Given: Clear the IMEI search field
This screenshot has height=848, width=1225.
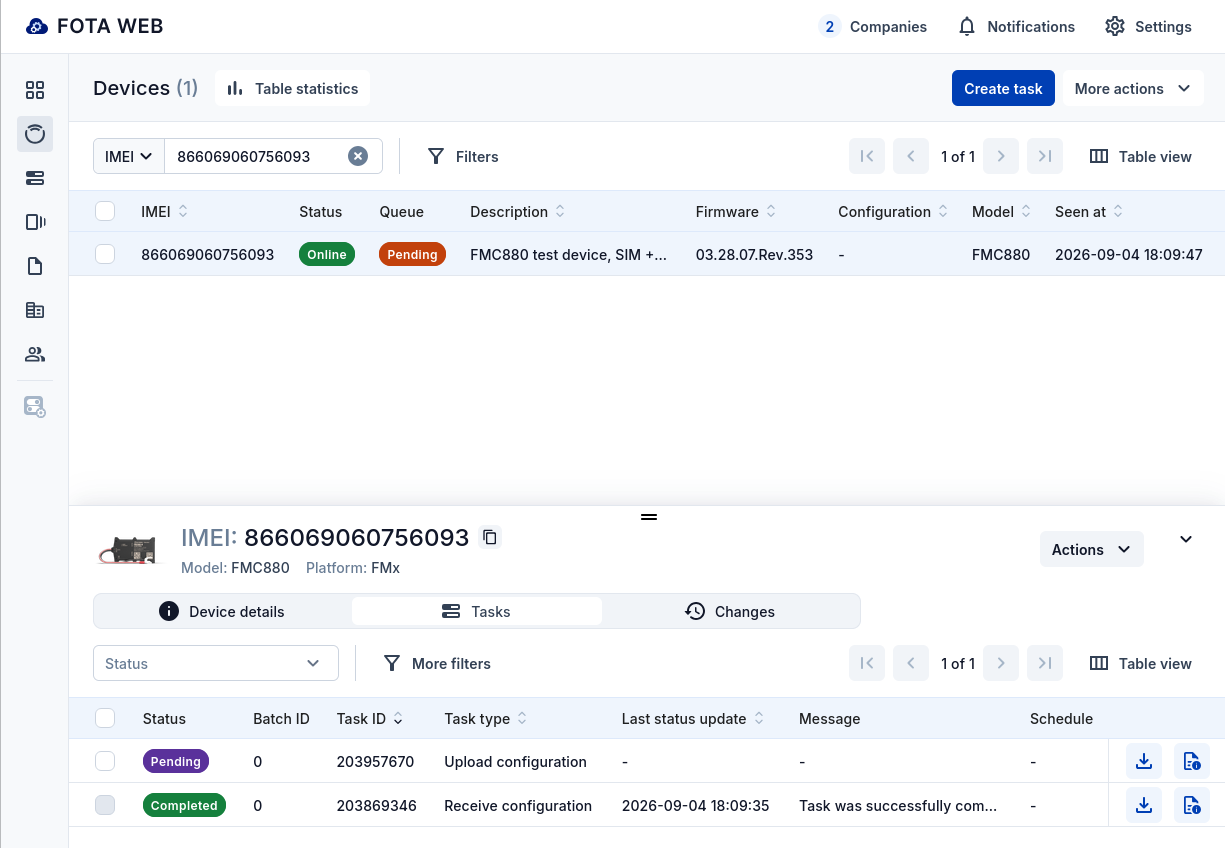Looking at the screenshot, I should (x=358, y=156).
